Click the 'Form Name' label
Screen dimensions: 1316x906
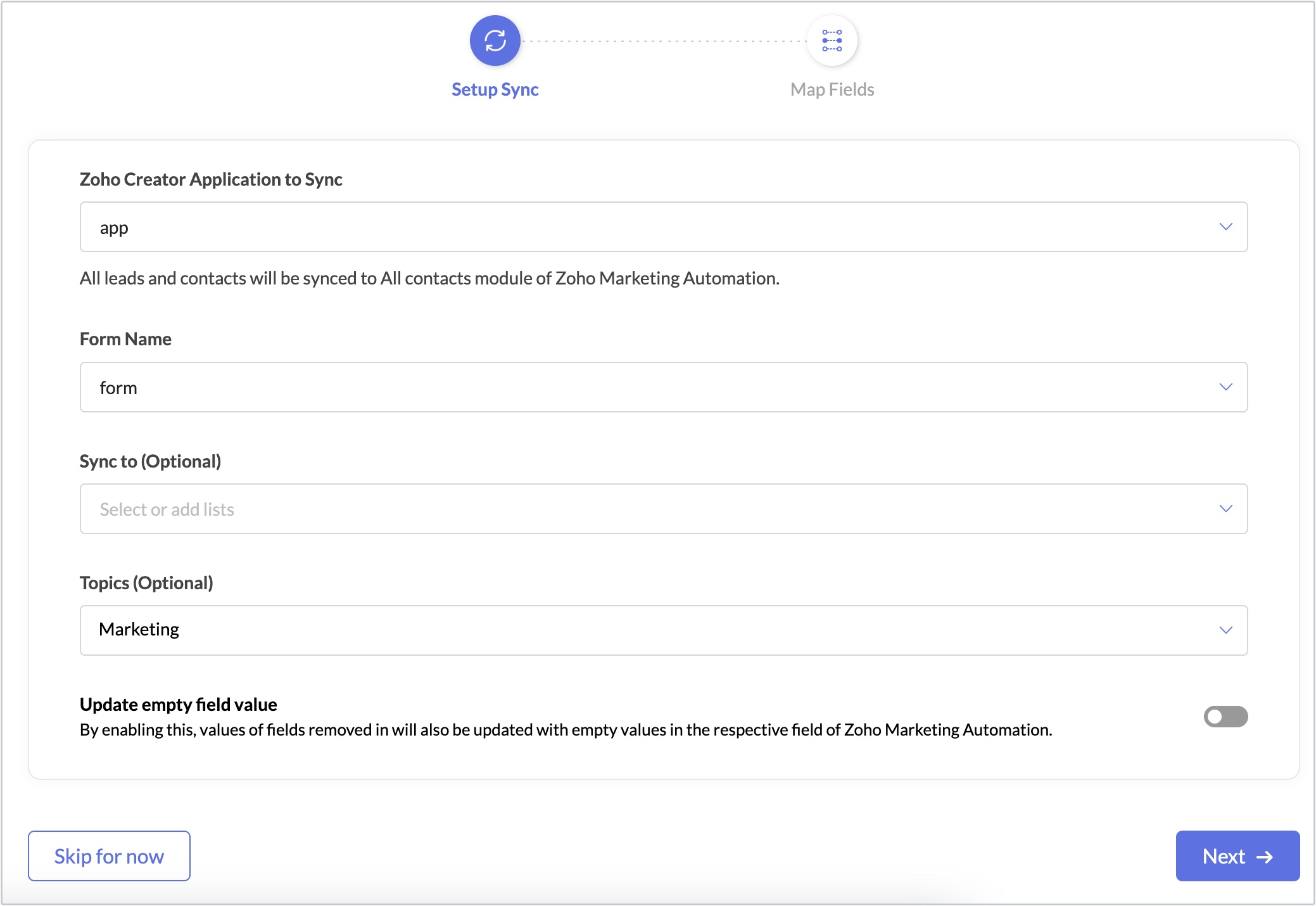pos(125,339)
